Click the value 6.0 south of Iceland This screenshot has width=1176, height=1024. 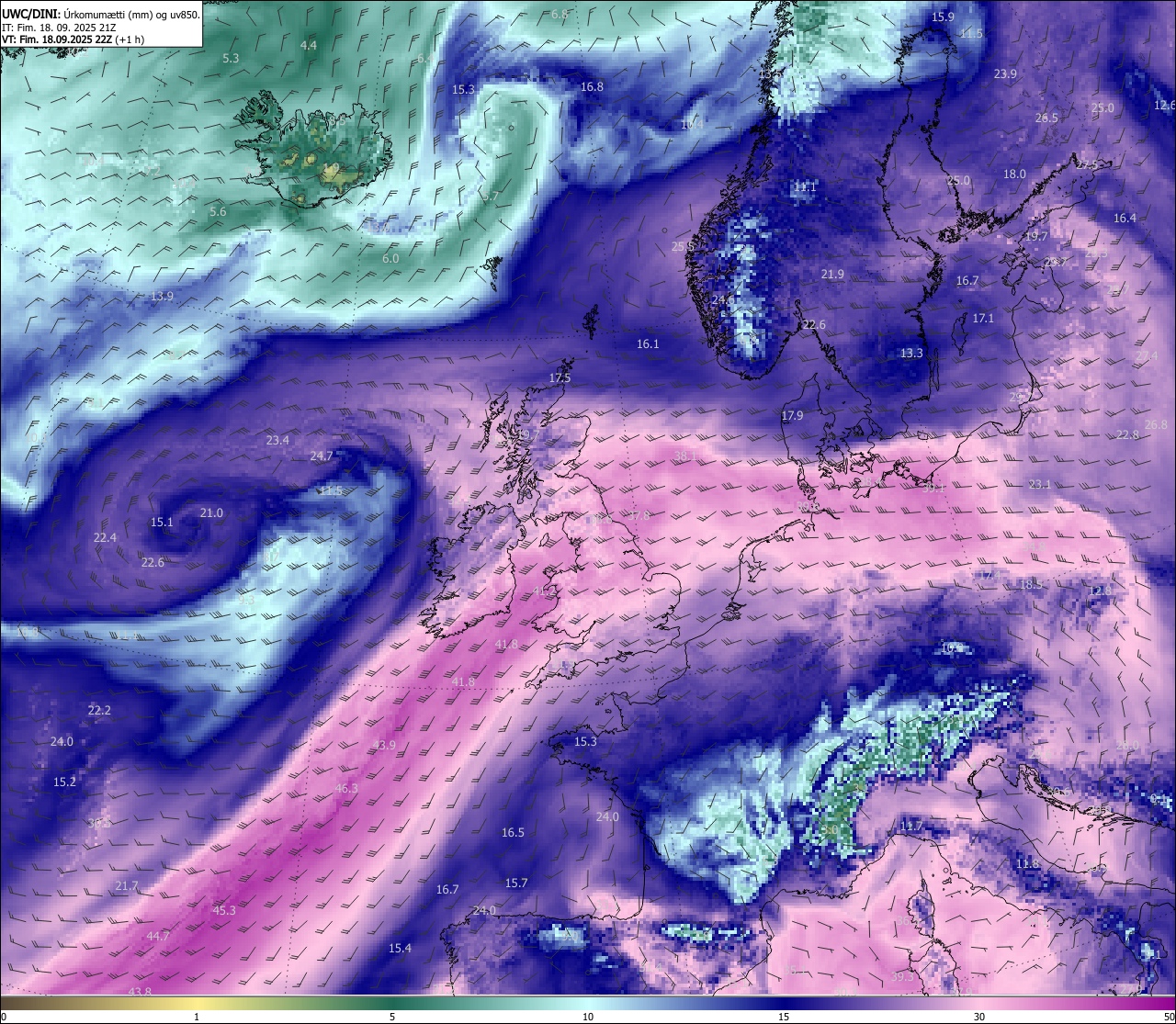coord(390,258)
